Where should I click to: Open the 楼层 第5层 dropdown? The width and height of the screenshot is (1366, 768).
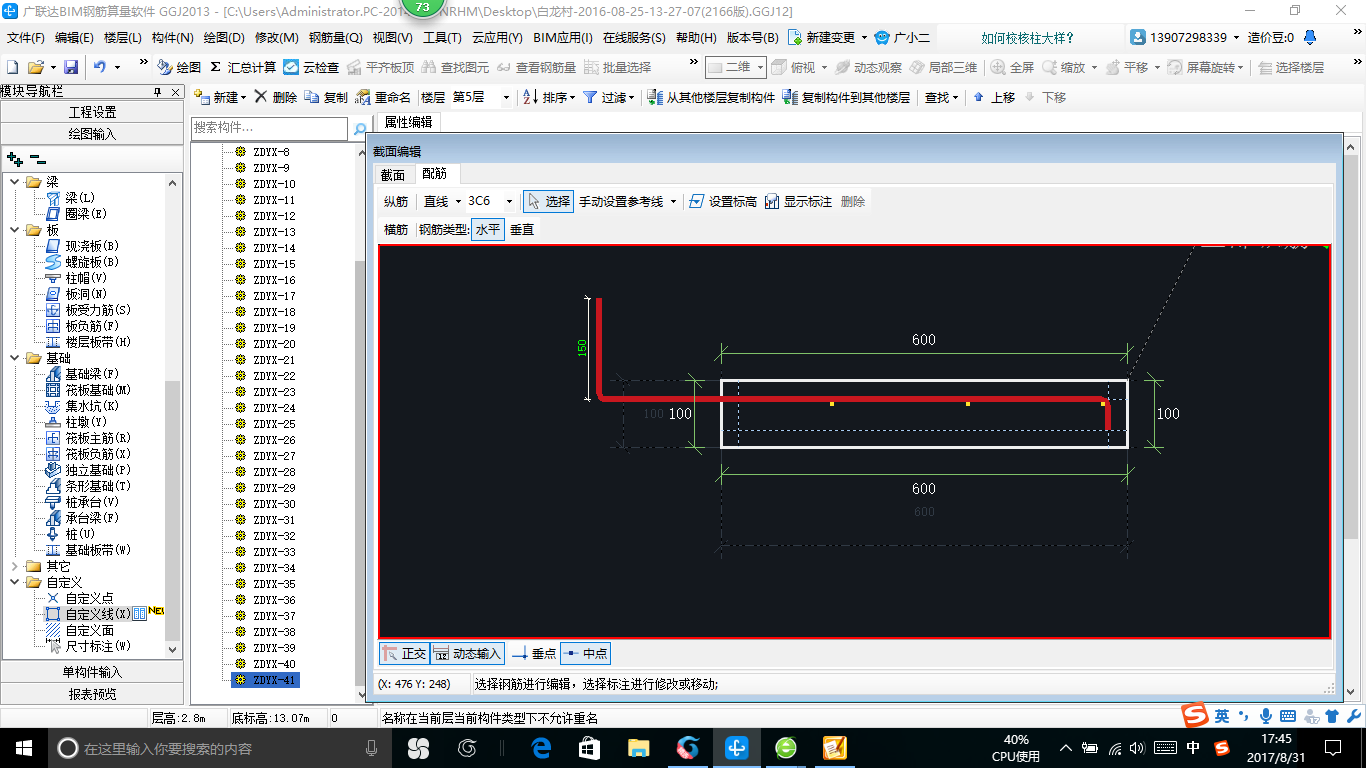pyautogui.click(x=506, y=97)
